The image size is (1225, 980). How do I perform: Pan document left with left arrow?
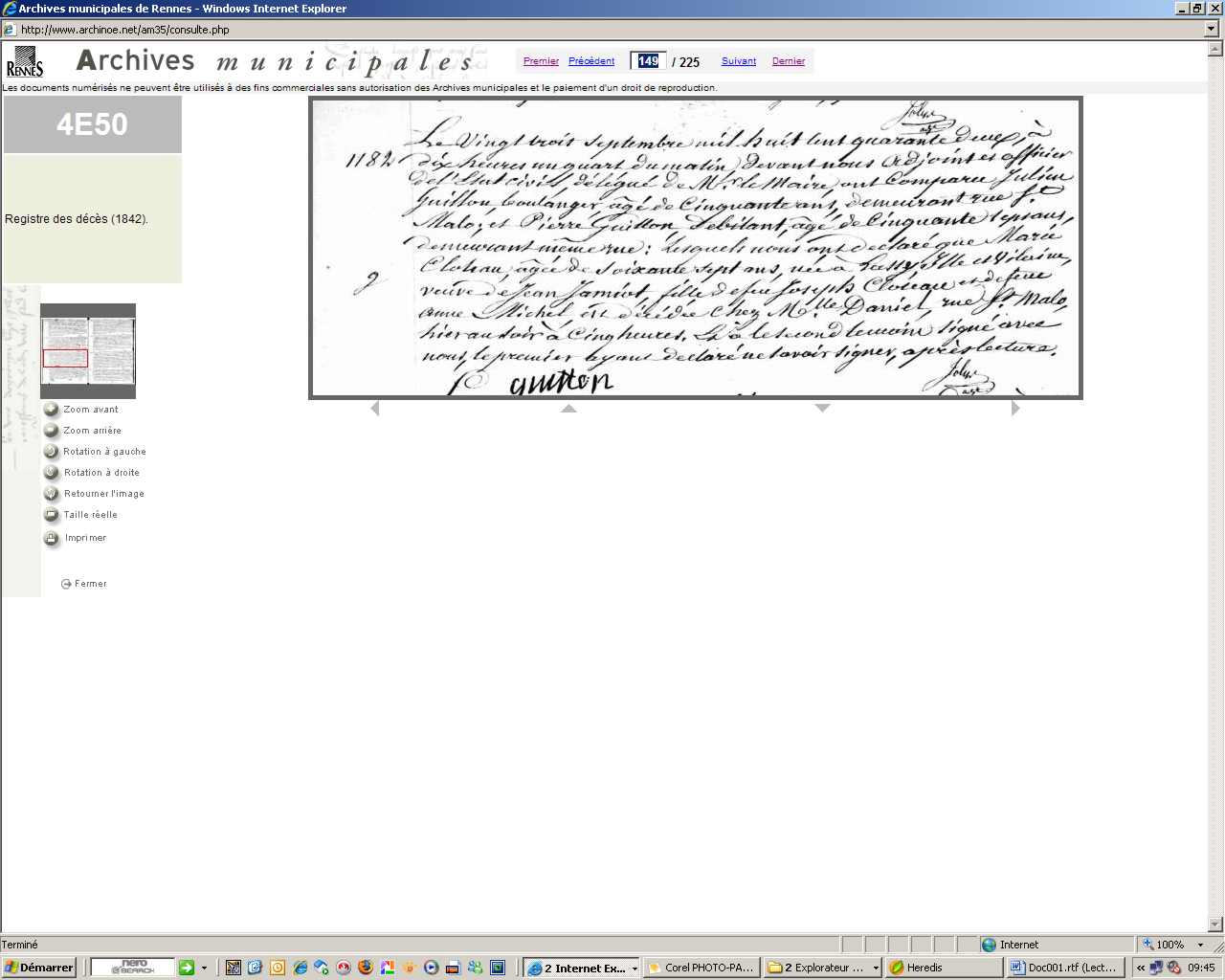(375, 409)
